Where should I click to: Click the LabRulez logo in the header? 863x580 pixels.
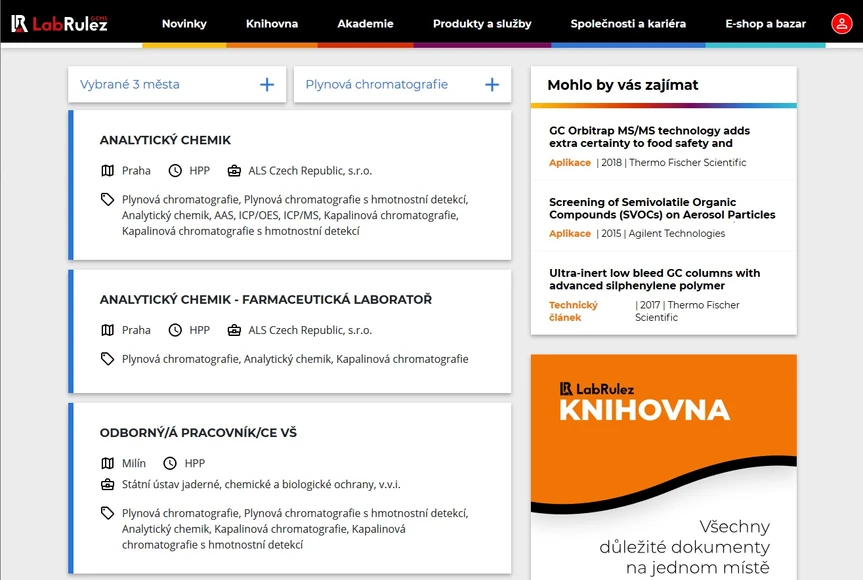[x=60, y=22]
